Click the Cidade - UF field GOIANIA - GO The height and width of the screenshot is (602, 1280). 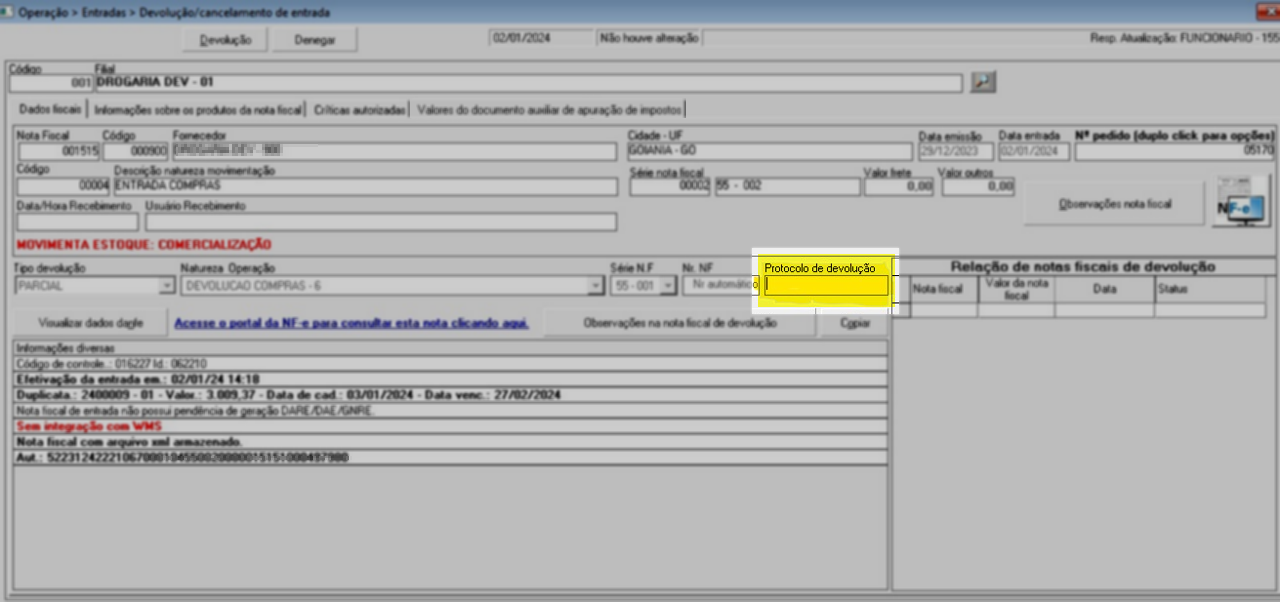[768, 151]
